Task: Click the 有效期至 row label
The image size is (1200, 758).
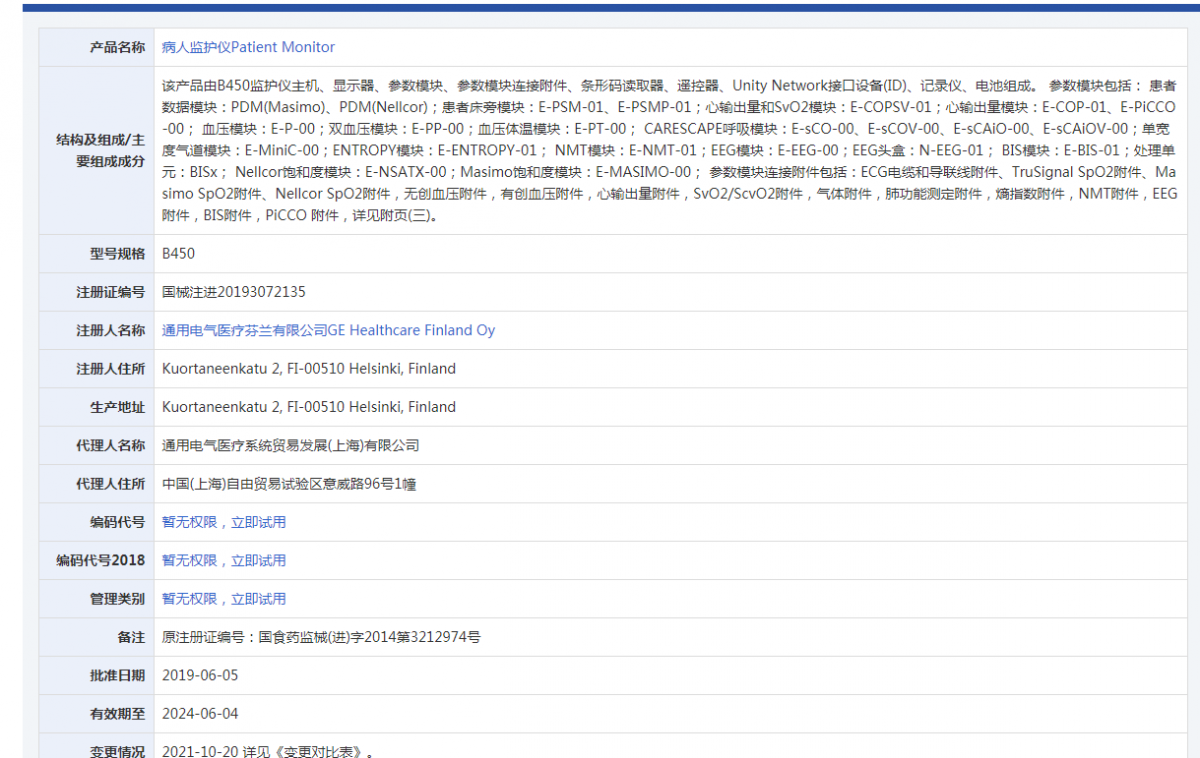Action: [x=117, y=714]
